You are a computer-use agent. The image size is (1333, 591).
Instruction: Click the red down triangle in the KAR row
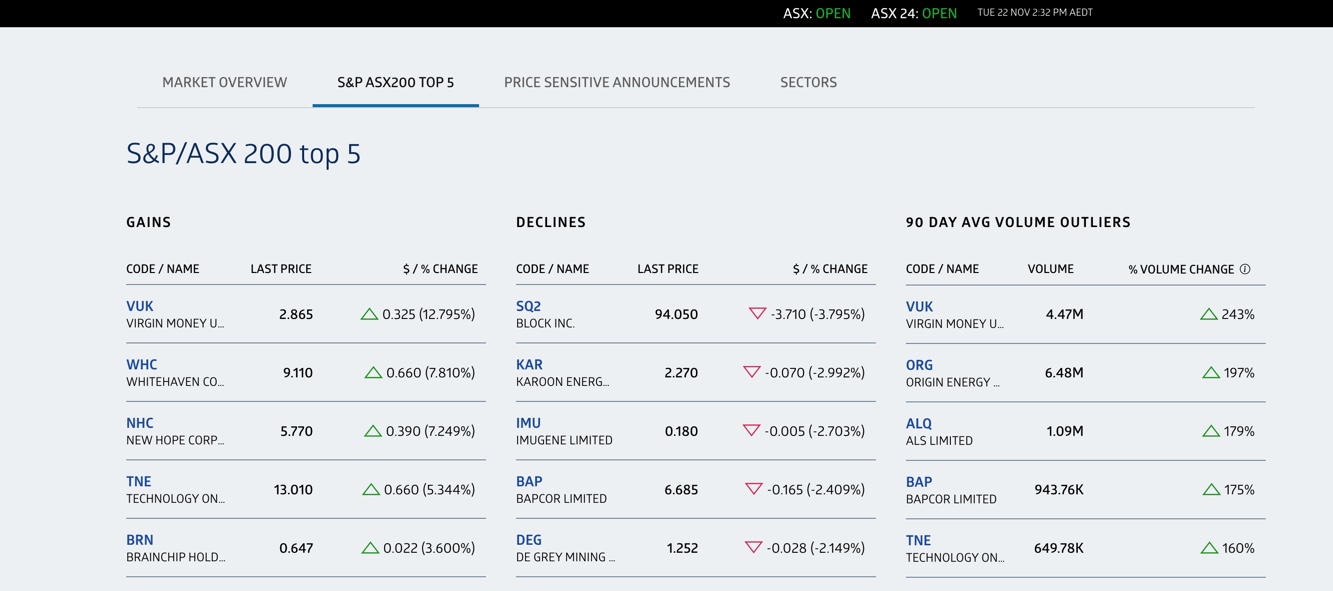click(752, 372)
